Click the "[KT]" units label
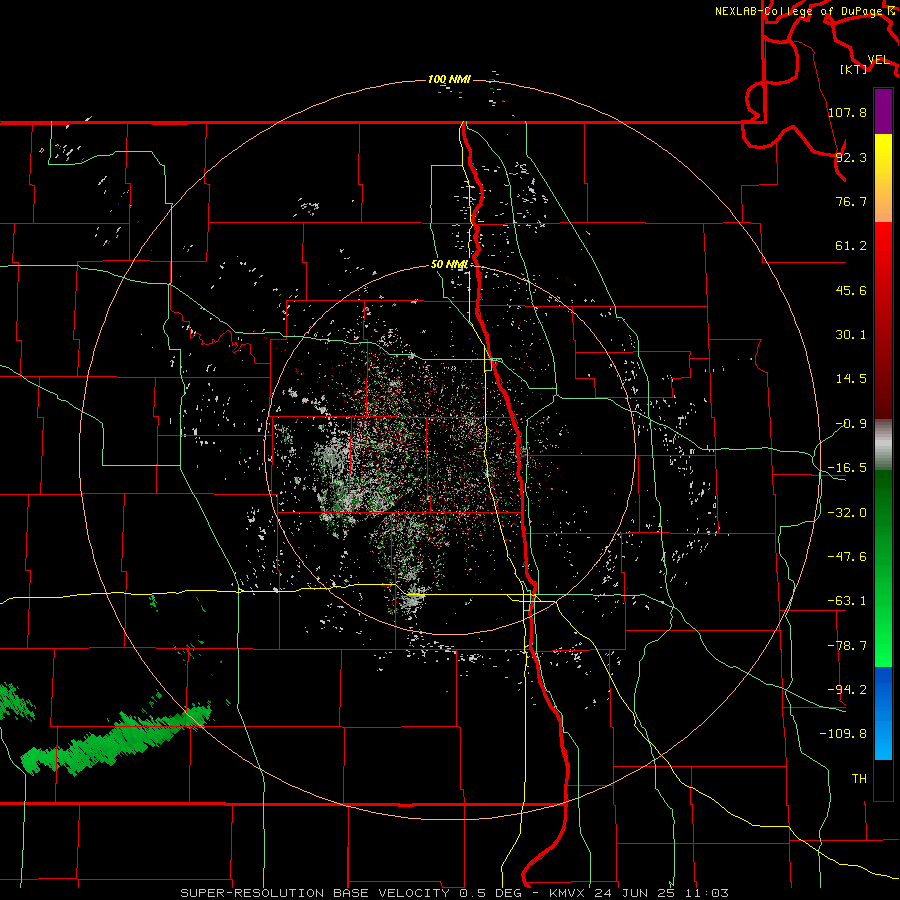Image resolution: width=900 pixels, height=900 pixels. (854, 69)
